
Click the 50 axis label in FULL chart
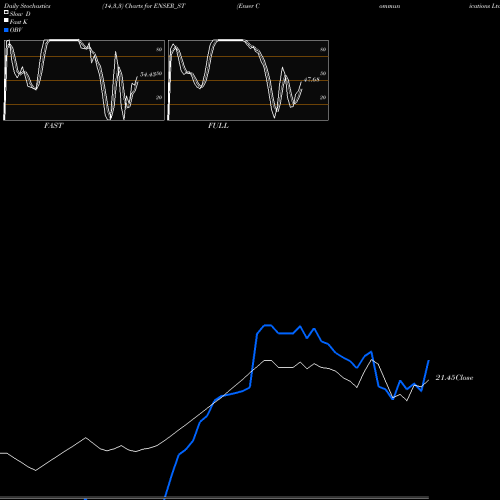(323, 73)
